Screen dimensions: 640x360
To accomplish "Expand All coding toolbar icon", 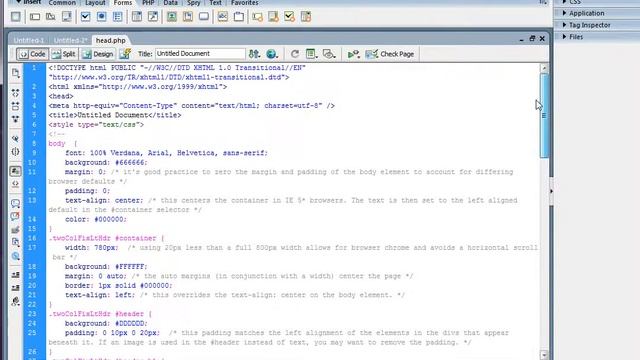I will 16,119.
